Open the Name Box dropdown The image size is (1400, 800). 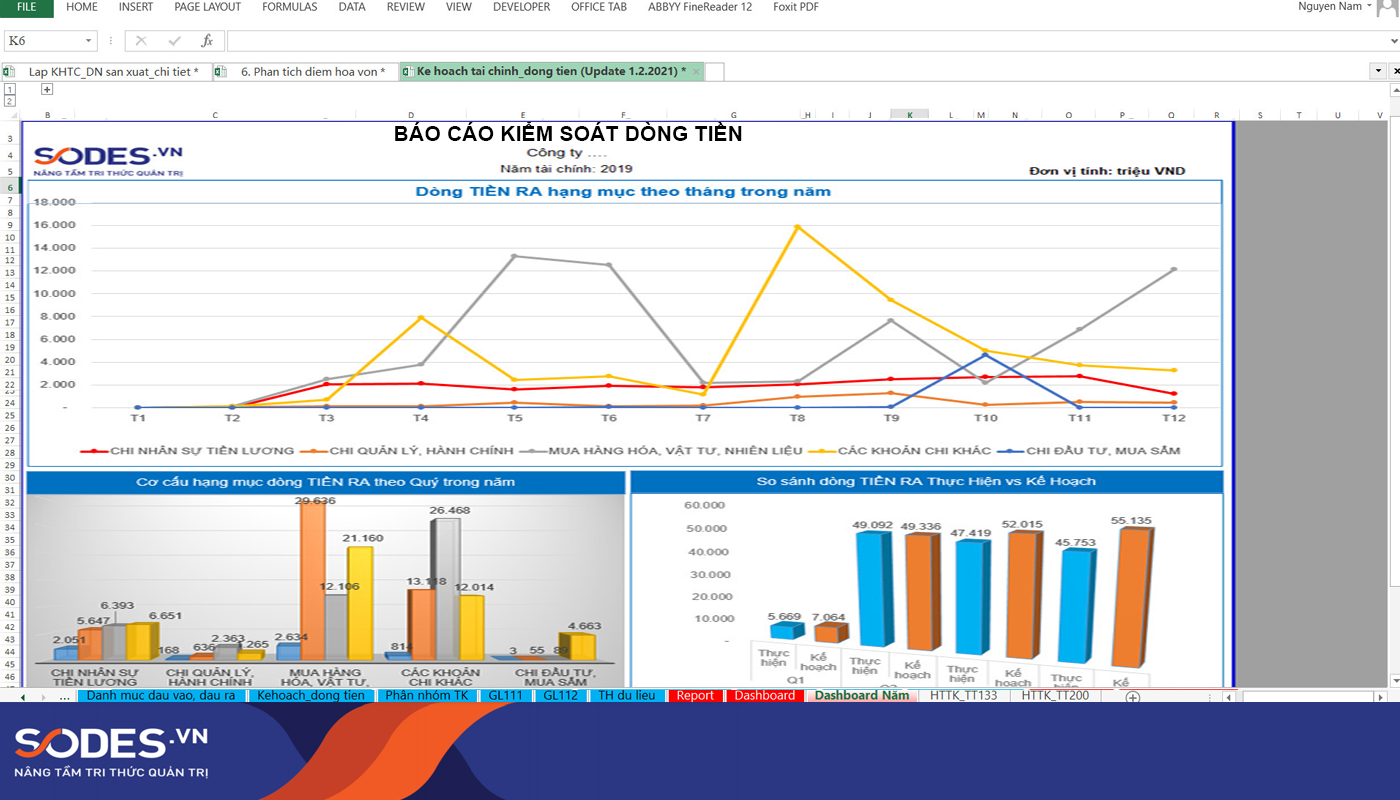tap(89, 41)
